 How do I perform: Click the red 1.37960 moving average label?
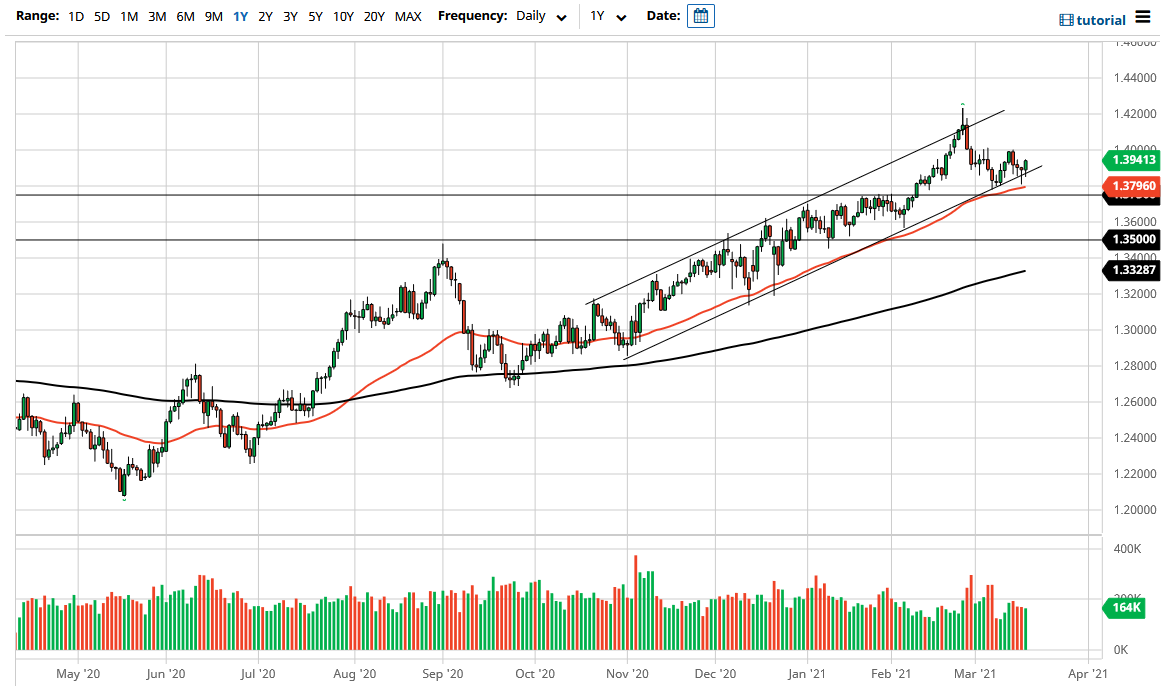point(1132,186)
